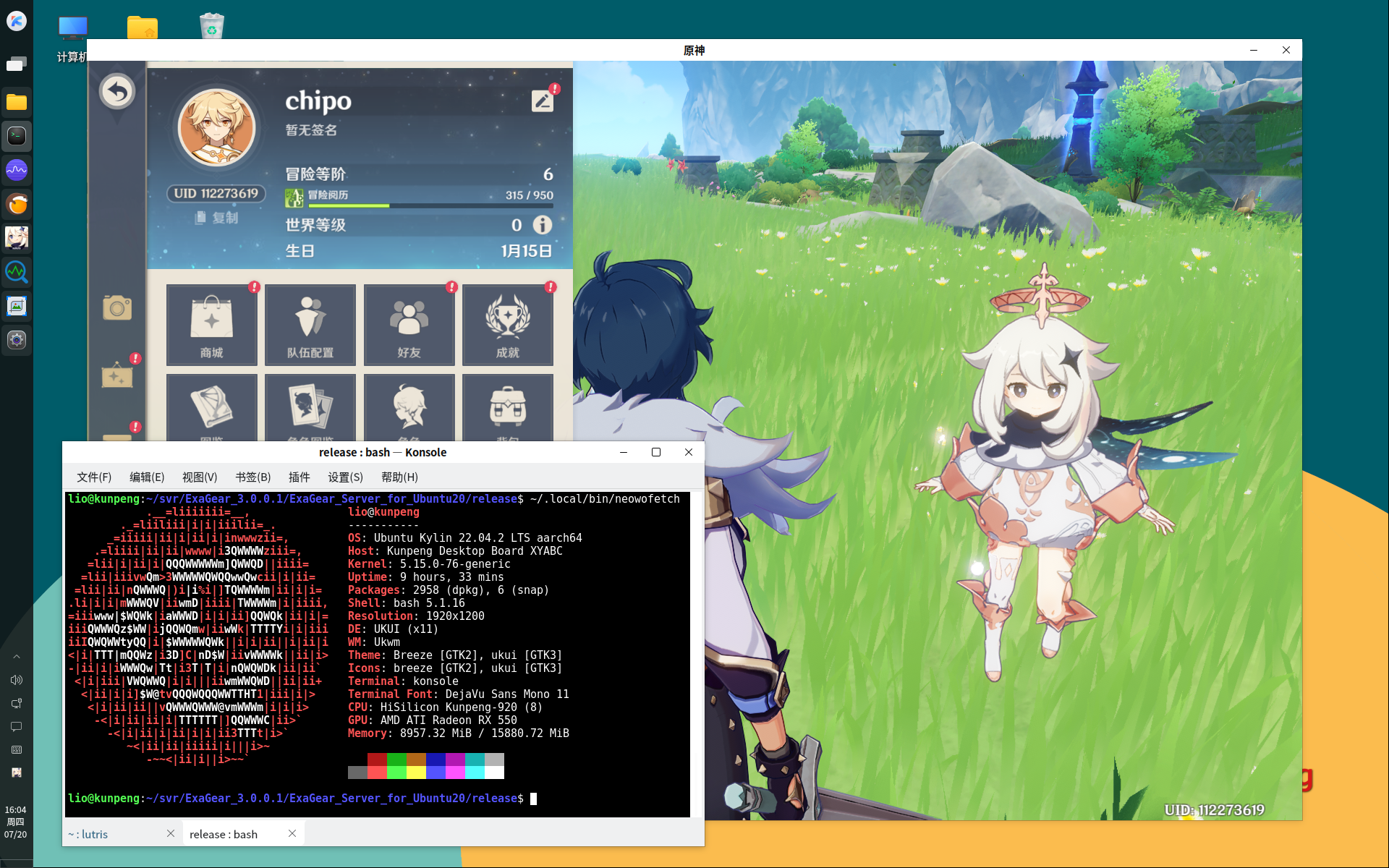1389x868 pixels.
Task: Click the world level info icon
Action: pyautogui.click(x=543, y=225)
